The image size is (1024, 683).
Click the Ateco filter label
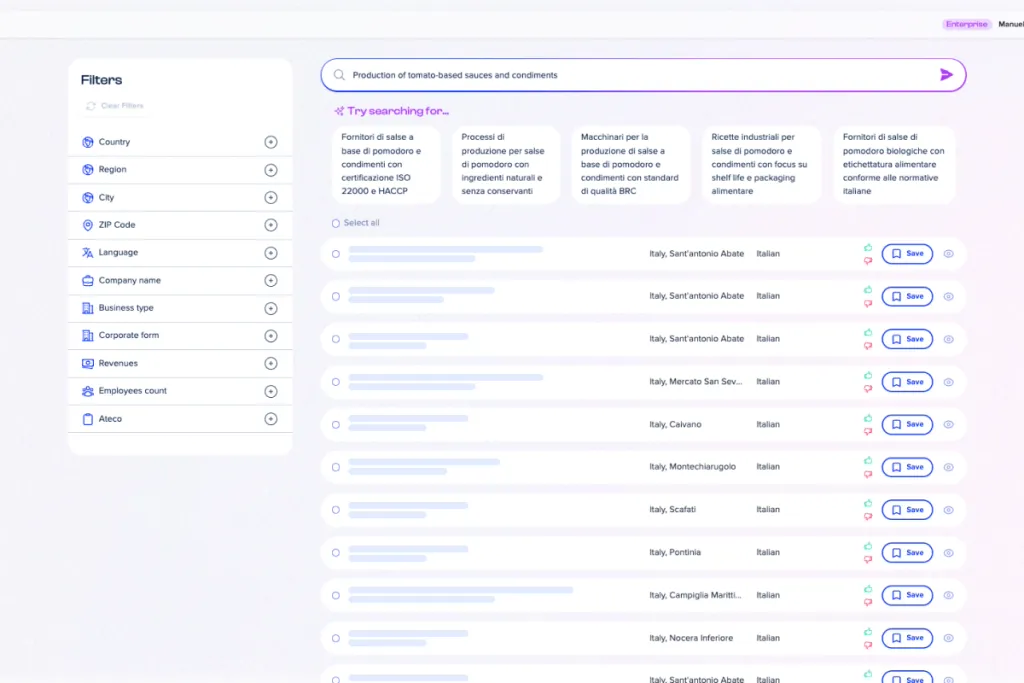[110, 419]
